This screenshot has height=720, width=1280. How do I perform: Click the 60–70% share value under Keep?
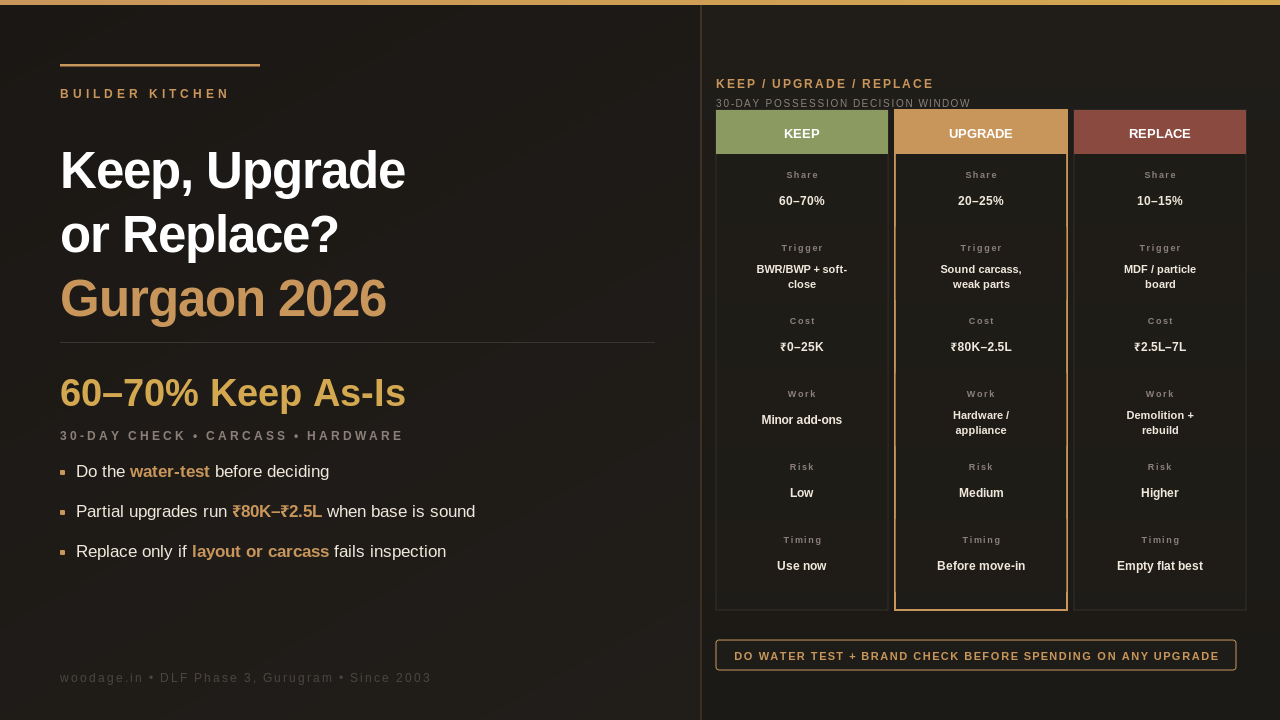point(802,201)
